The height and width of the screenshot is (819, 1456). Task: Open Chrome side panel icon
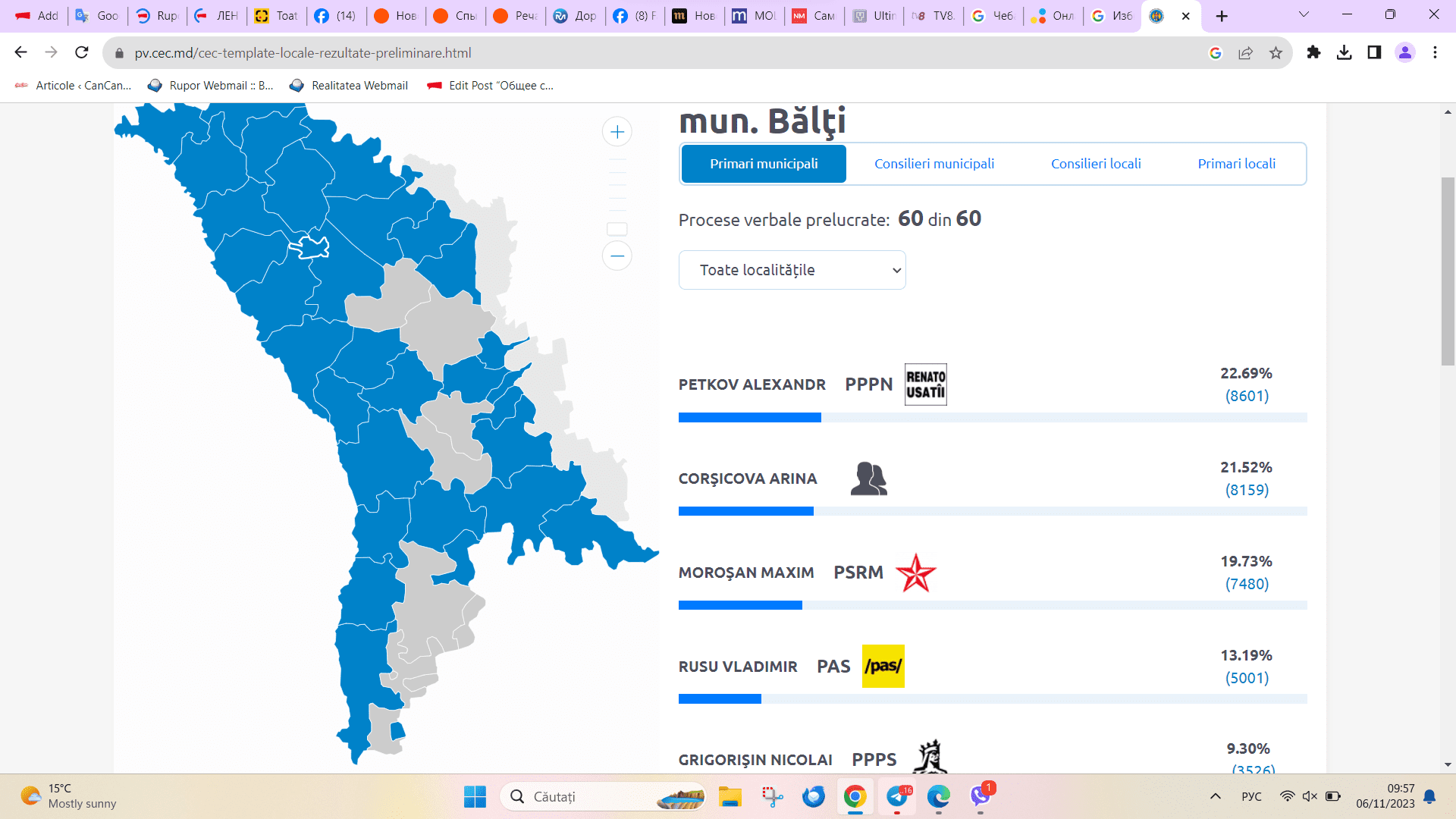click(x=1374, y=52)
